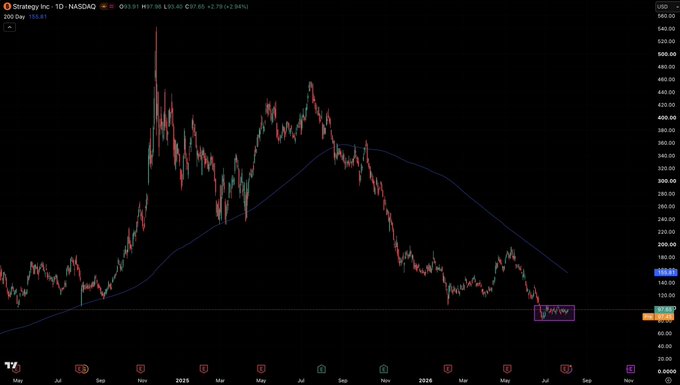Click the orange Strategy Inc symbol logo
The image size is (680, 385).
(7, 7)
